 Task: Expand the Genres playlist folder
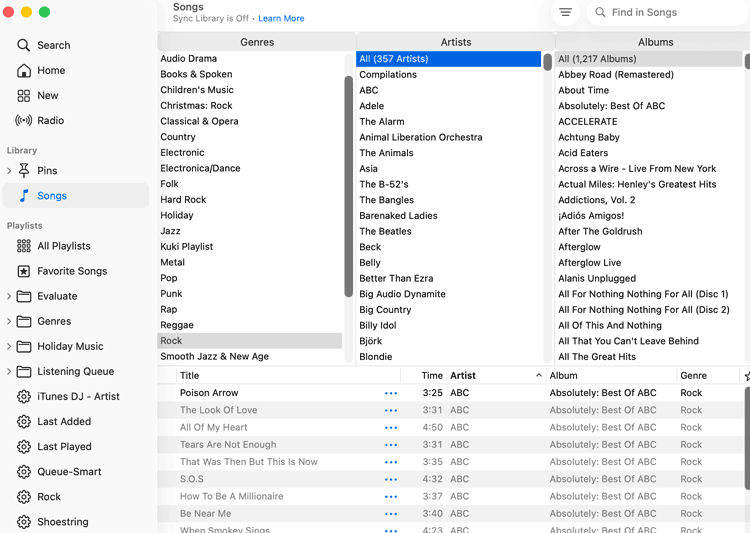click(x=9, y=321)
